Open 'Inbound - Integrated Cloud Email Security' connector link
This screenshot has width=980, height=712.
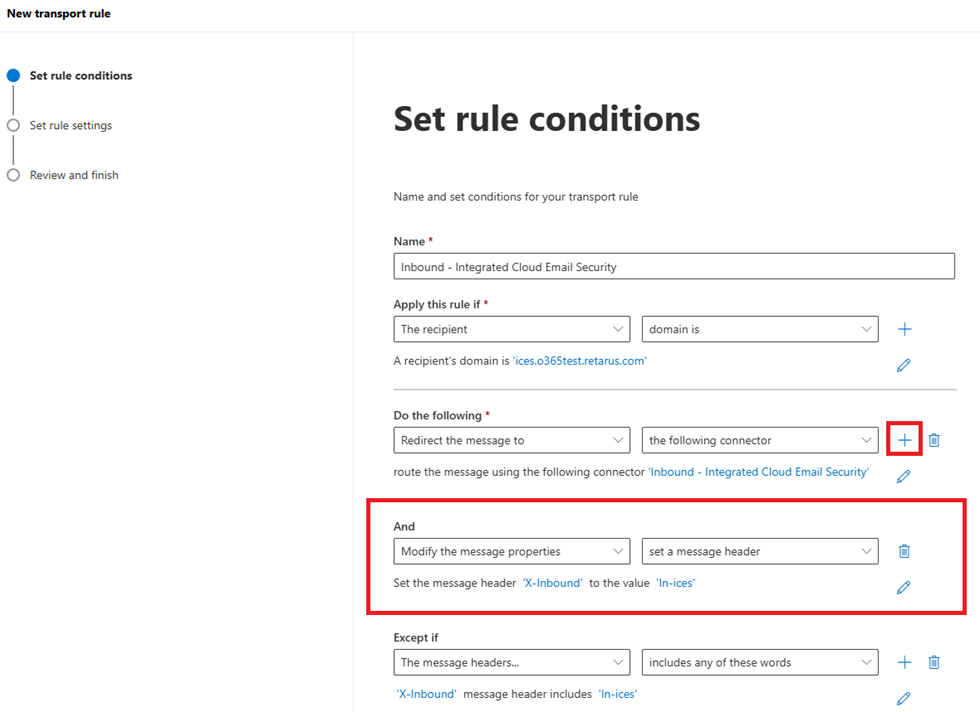click(x=758, y=472)
